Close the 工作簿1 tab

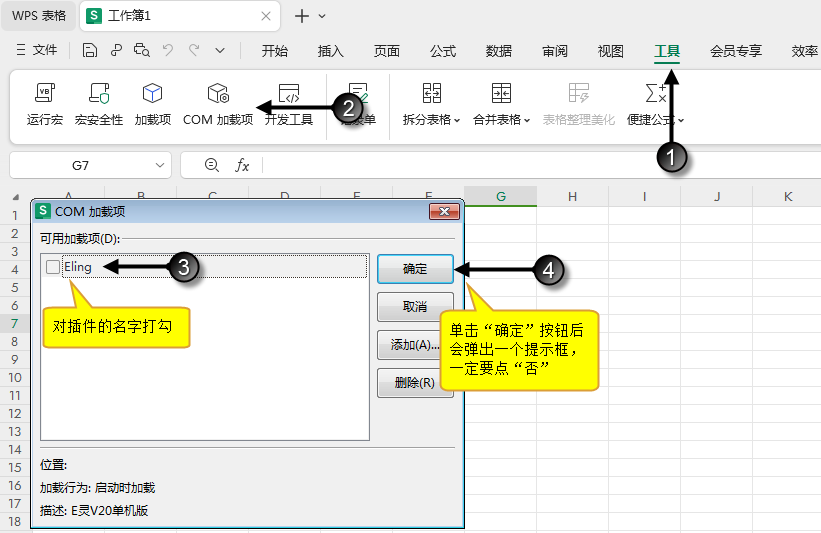pos(266,16)
